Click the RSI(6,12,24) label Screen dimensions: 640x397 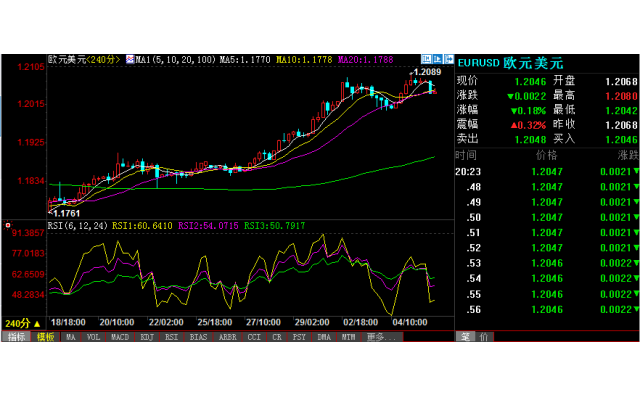78,226
